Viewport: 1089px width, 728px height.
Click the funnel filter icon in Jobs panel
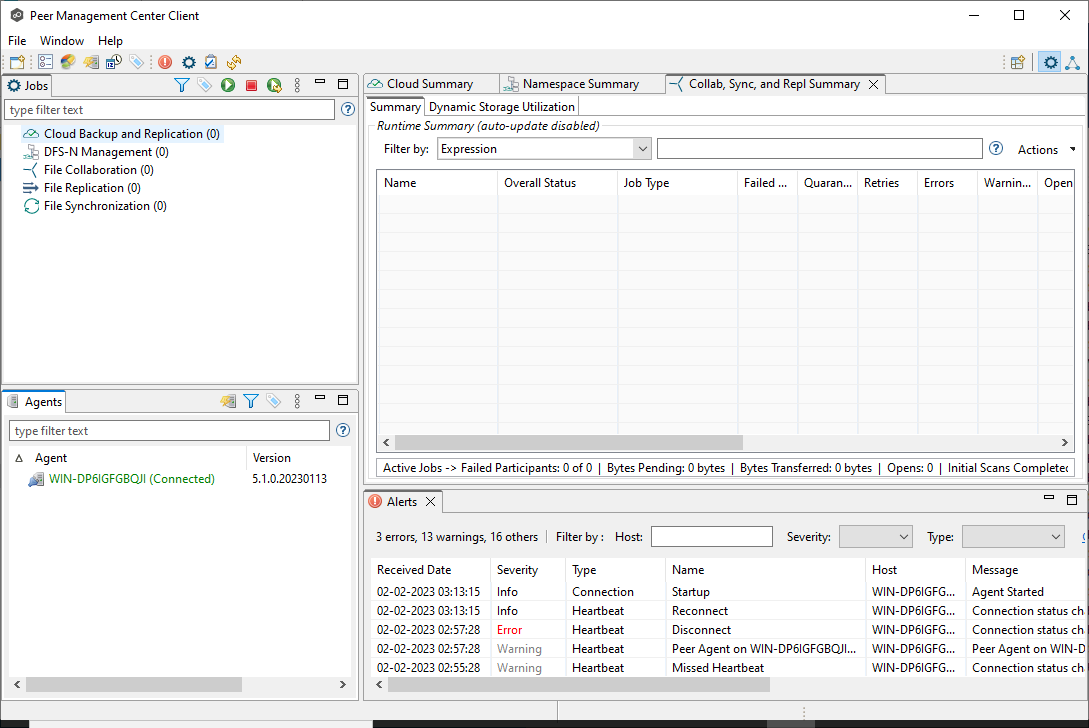click(x=181, y=85)
